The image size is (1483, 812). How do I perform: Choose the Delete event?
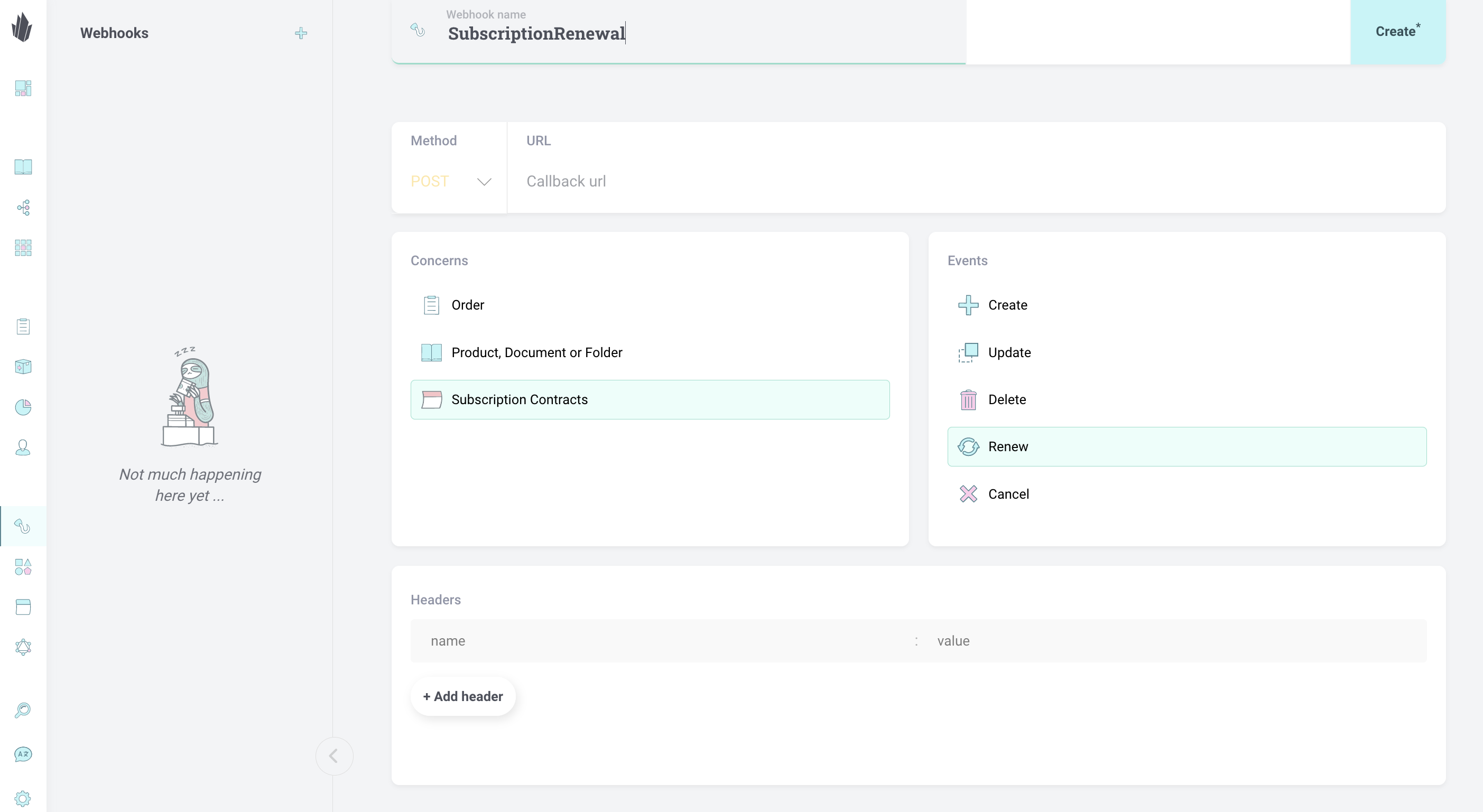(x=1187, y=399)
